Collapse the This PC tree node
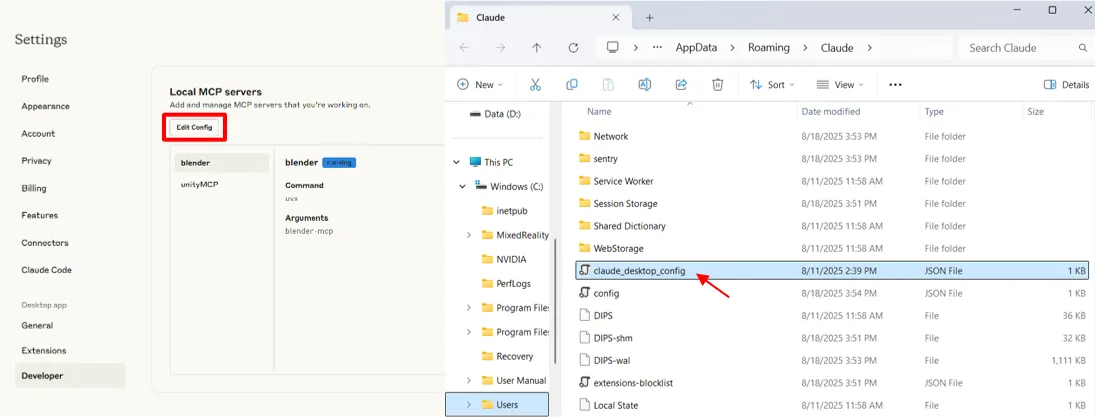1095x417 pixels. [456, 162]
